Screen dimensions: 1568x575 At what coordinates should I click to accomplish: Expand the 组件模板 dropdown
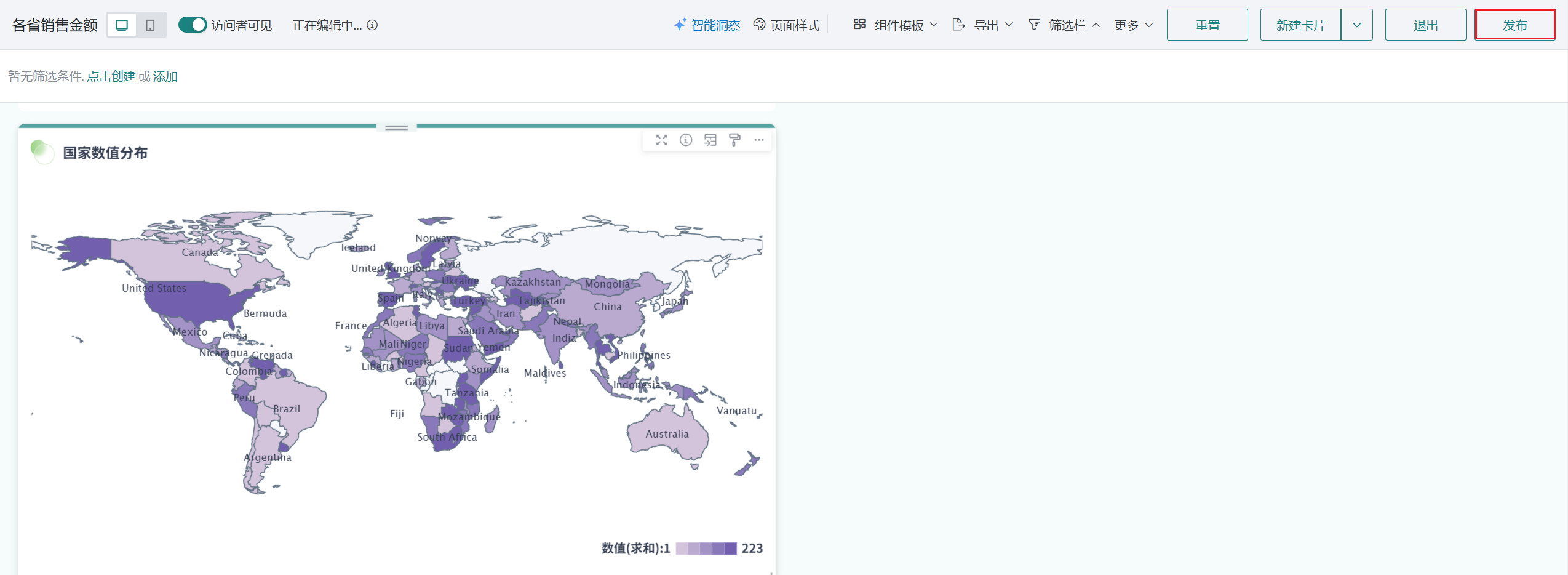click(x=896, y=25)
